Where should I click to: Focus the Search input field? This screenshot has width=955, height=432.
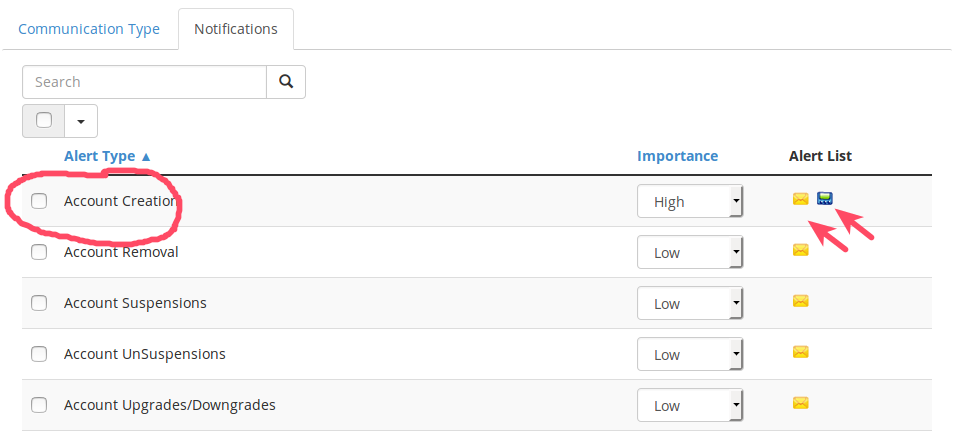click(144, 82)
